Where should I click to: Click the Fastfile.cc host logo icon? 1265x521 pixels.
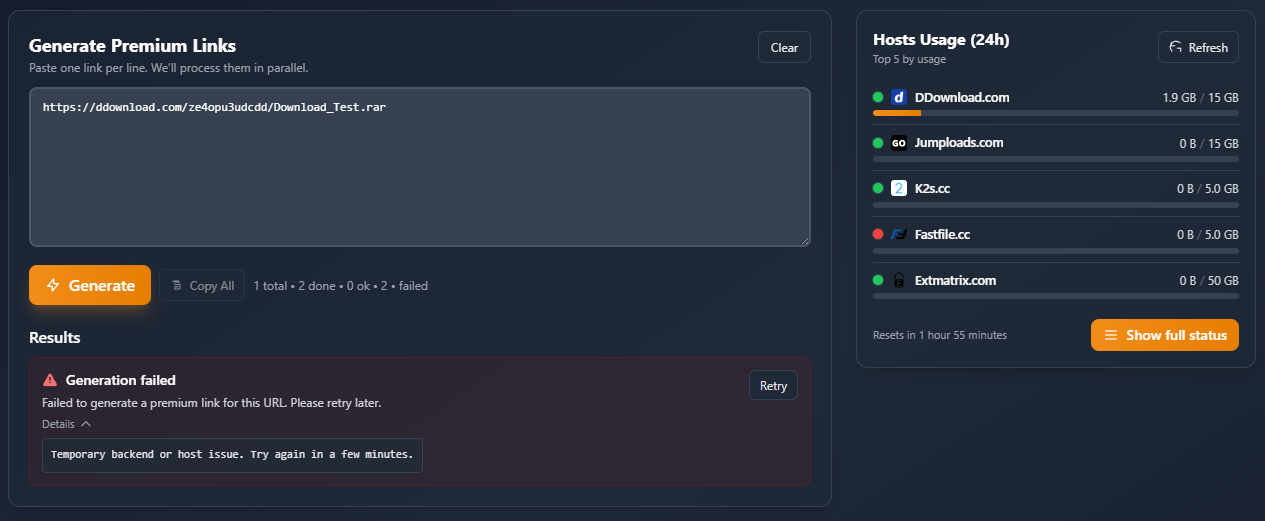[898, 234]
